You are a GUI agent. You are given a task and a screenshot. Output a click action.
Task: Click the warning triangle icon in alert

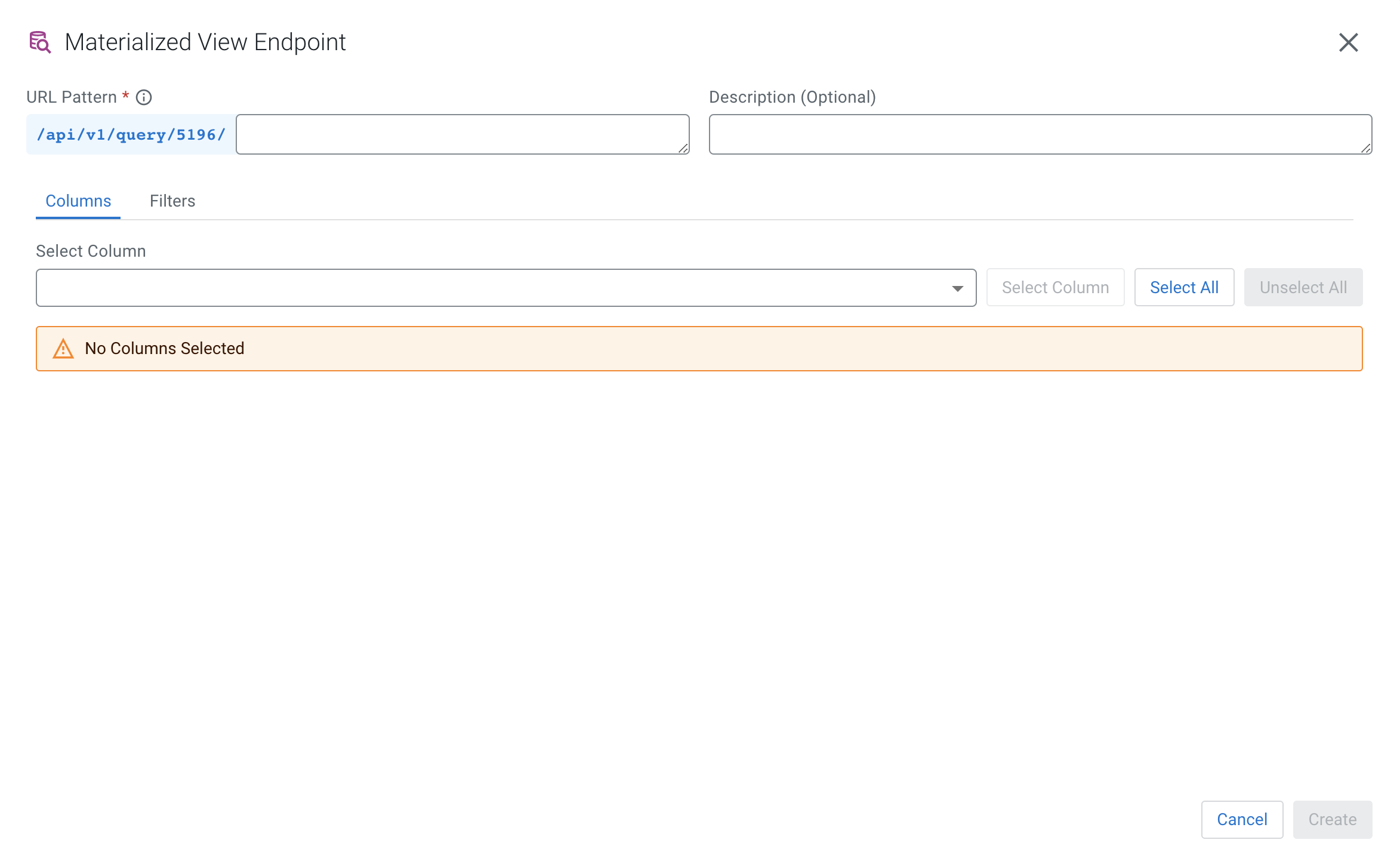pyautogui.click(x=63, y=349)
